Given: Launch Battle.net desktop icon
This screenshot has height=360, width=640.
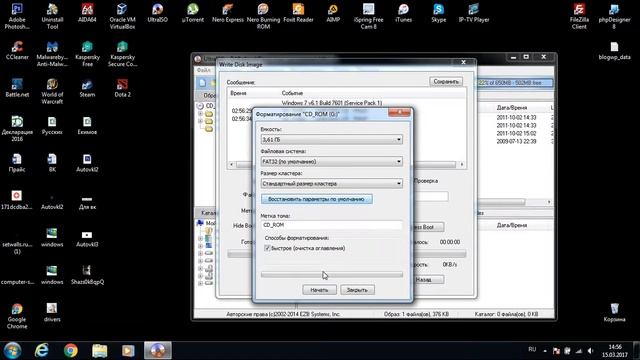Looking at the screenshot, I should [17, 87].
